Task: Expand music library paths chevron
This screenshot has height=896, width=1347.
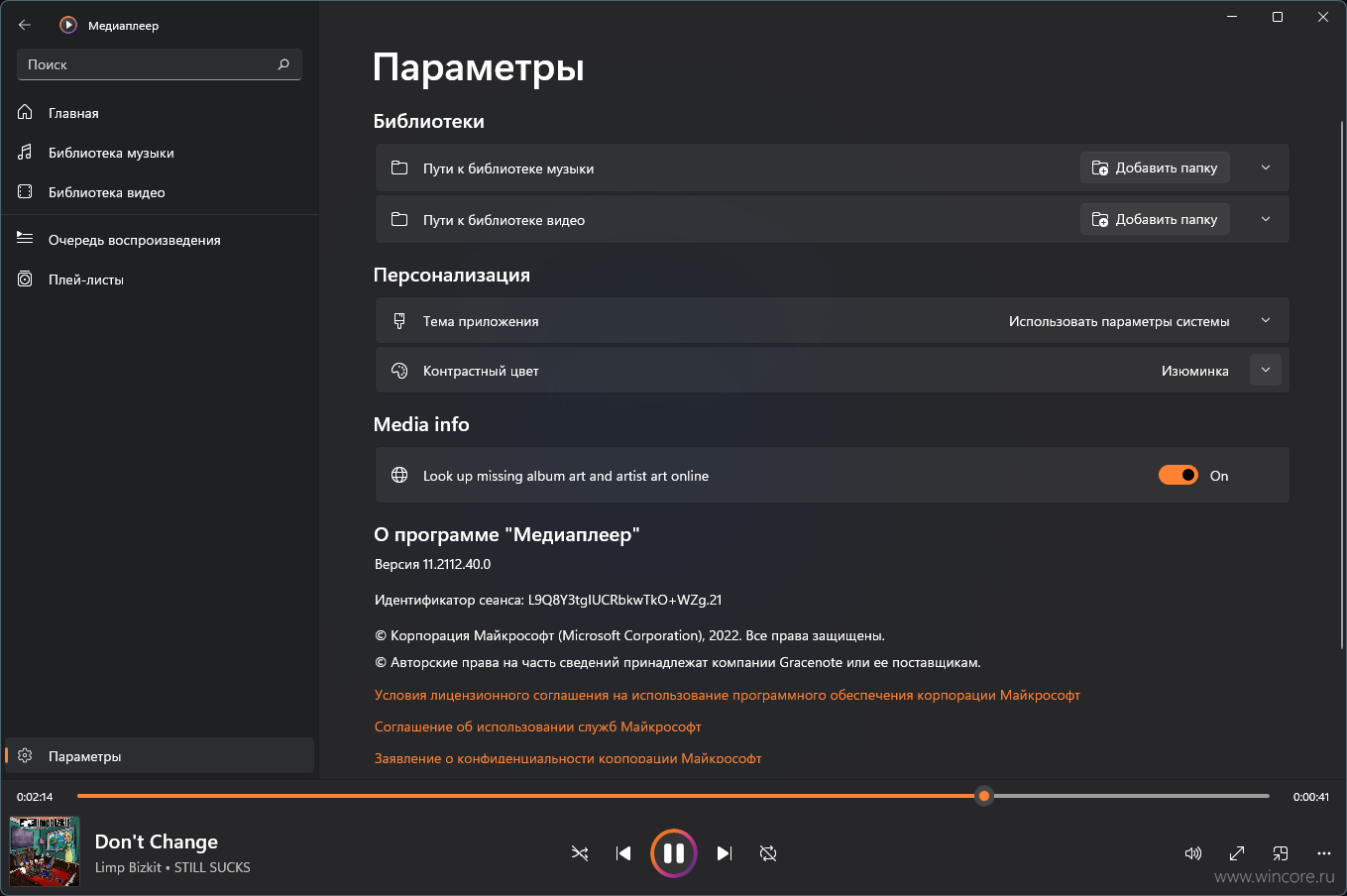Action: (x=1266, y=168)
